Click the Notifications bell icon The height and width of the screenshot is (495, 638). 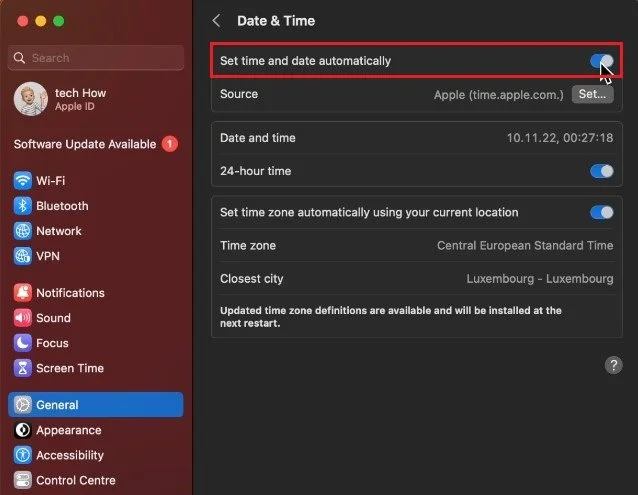(x=23, y=293)
